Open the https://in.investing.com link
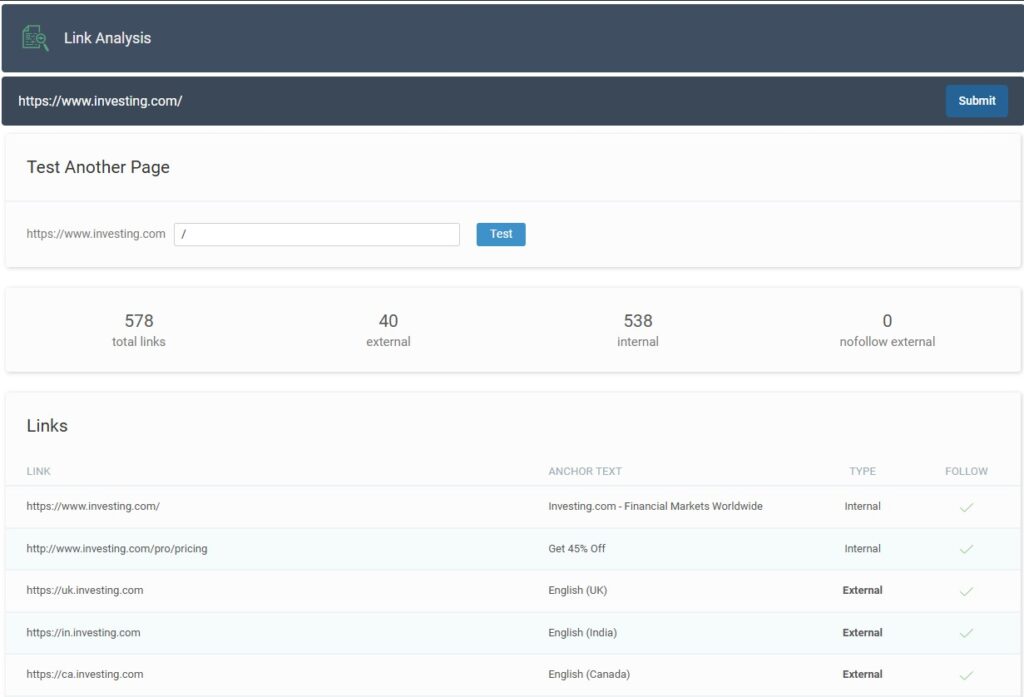Screen dimensions: 1024x697 point(83,632)
